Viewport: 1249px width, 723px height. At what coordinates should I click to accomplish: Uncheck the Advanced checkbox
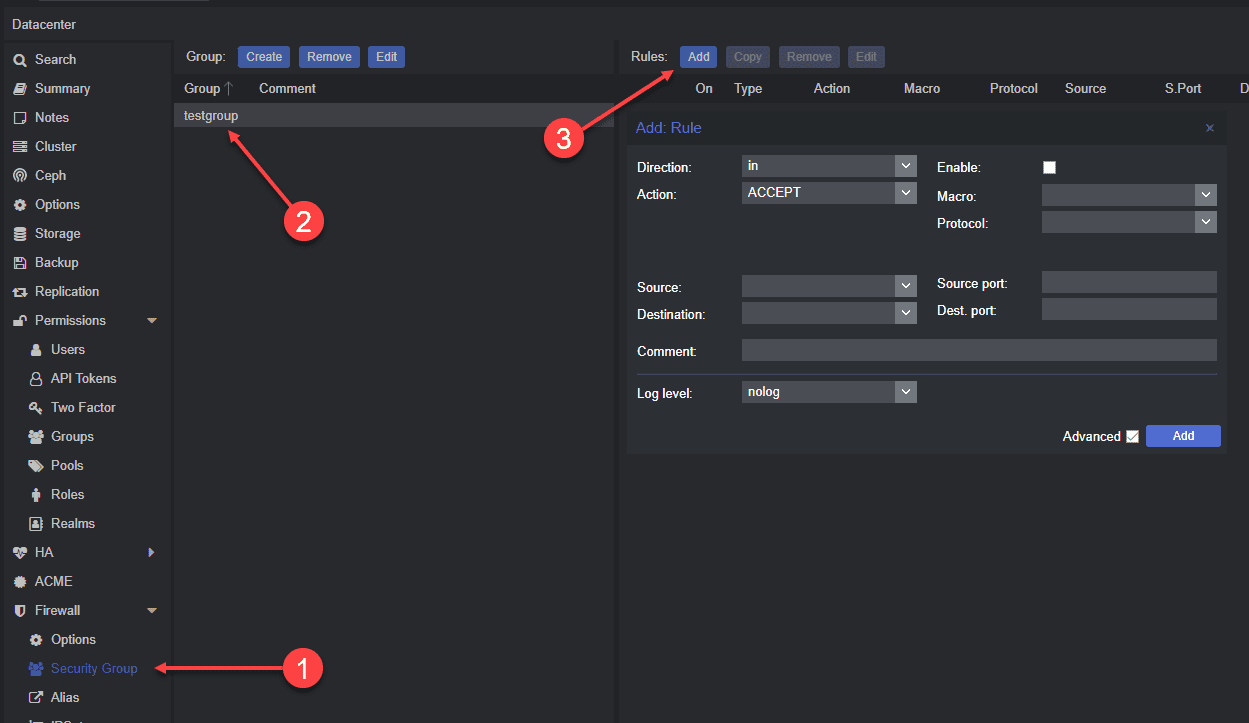(1132, 437)
